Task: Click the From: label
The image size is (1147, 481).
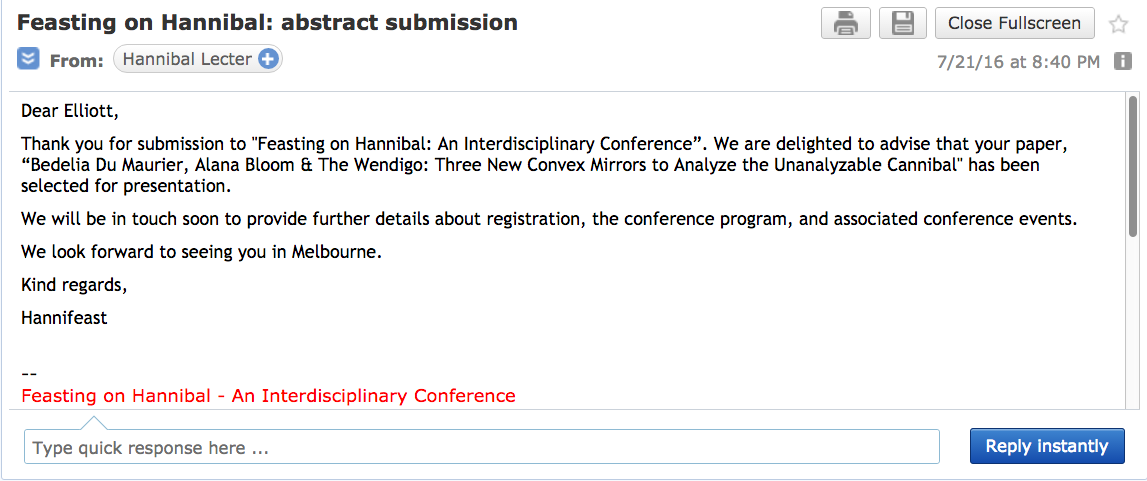Action: (x=77, y=61)
